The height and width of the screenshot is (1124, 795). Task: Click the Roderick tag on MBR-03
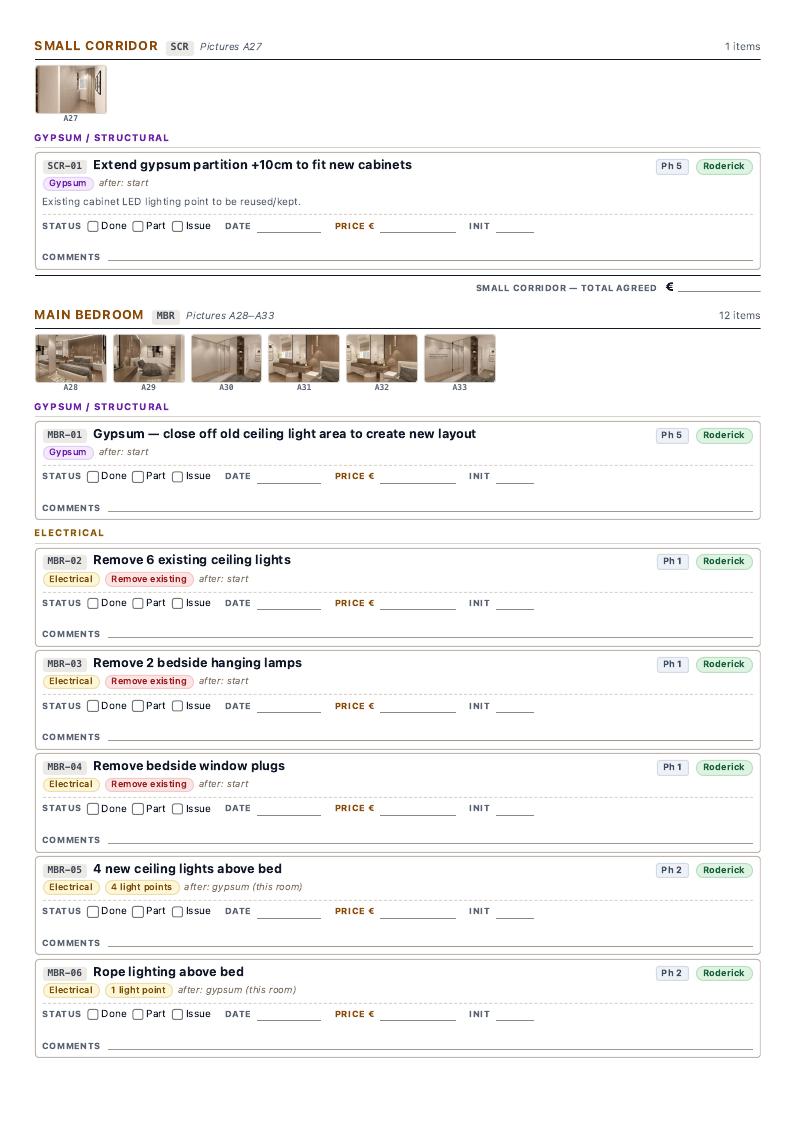pyautogui.click(x=724, y=665)
